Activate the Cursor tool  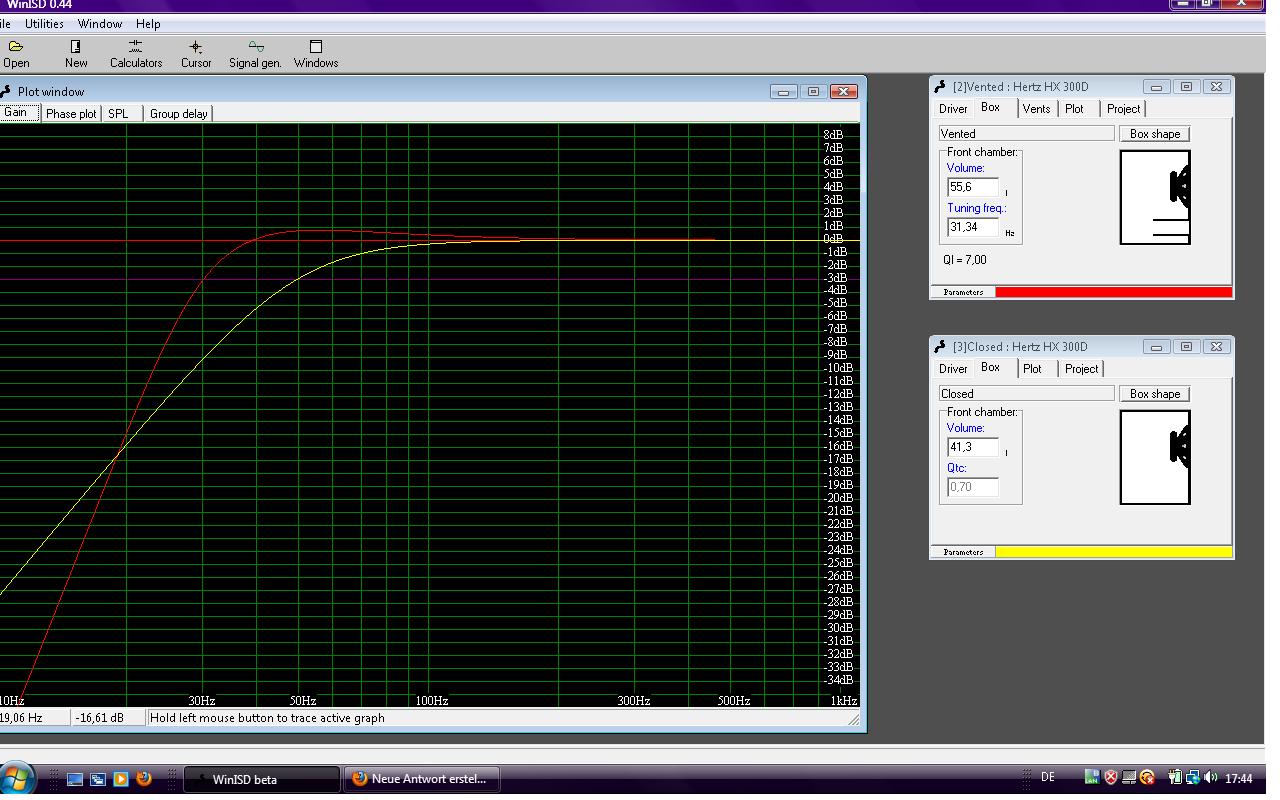click(196, 54)
